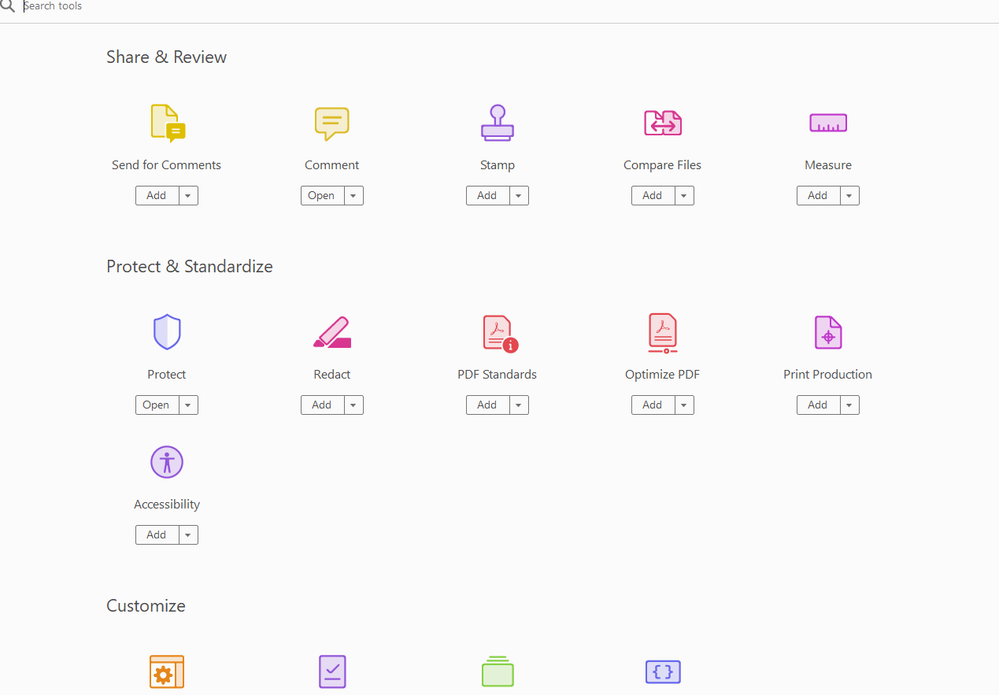The width and height of the screenshot is (999, 695).
Task: Open the Redact dropdown arrow
Action: [x=354, y=405]
